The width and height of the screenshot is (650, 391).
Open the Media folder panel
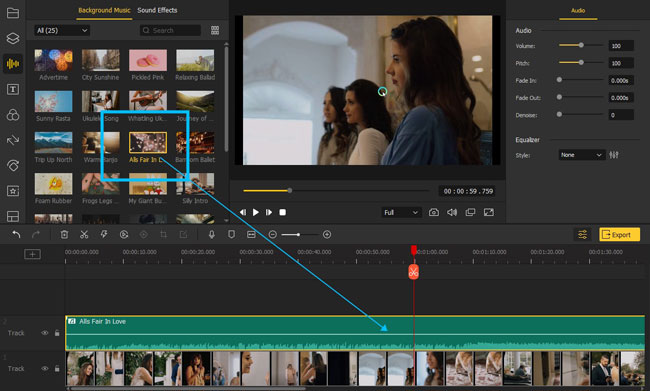[x=13, y=13]
